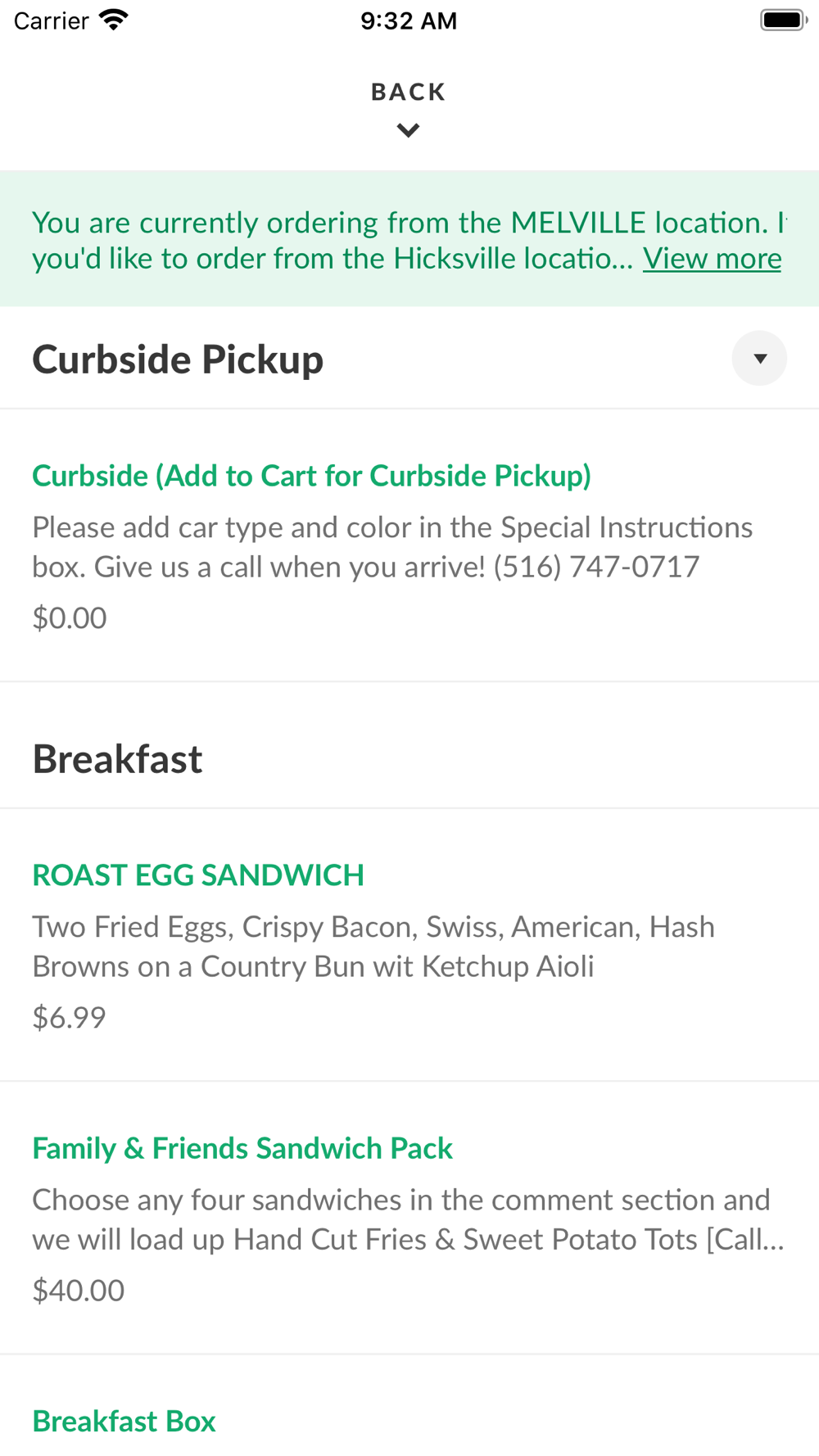Tap the curbside special instructions description
This screenshot has width=819, height=1456.
coord(391,547)
